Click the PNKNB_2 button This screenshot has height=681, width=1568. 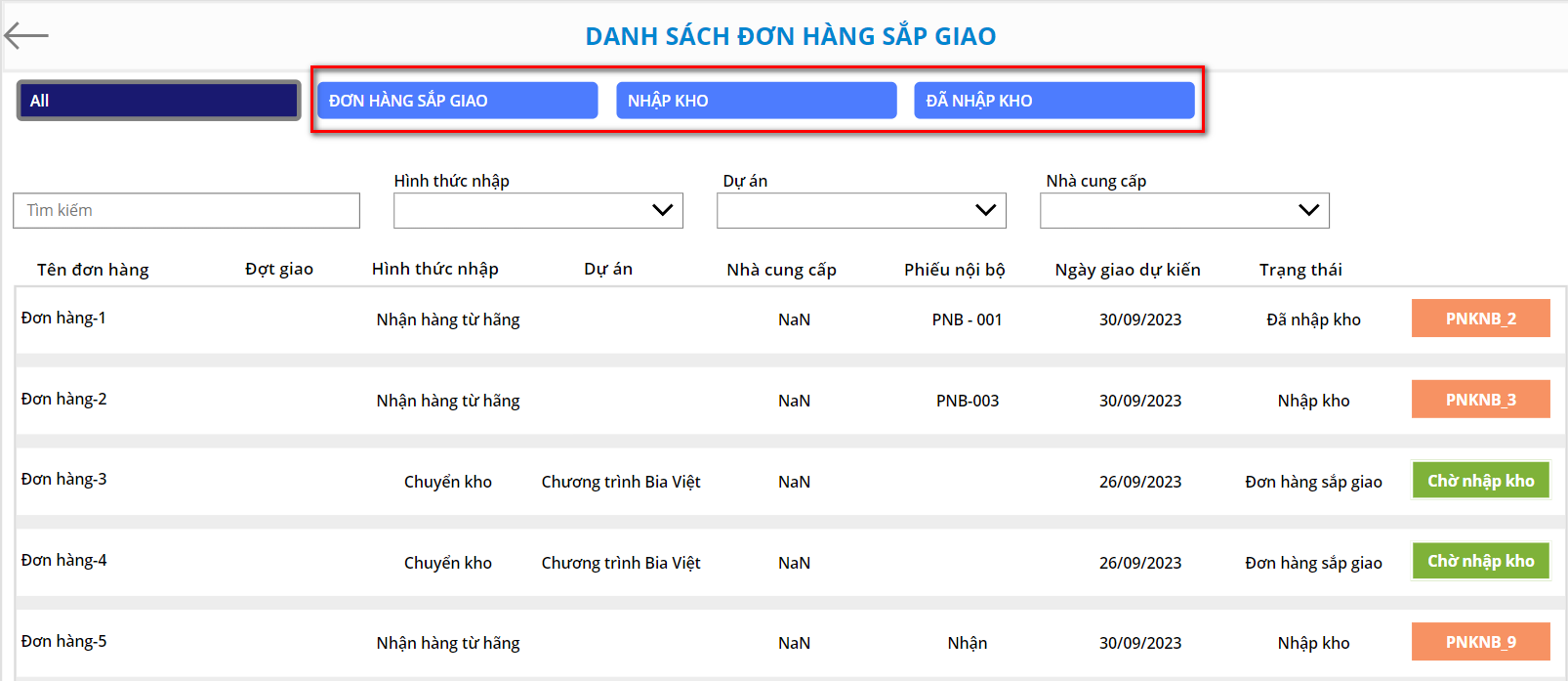[1480, 319]
